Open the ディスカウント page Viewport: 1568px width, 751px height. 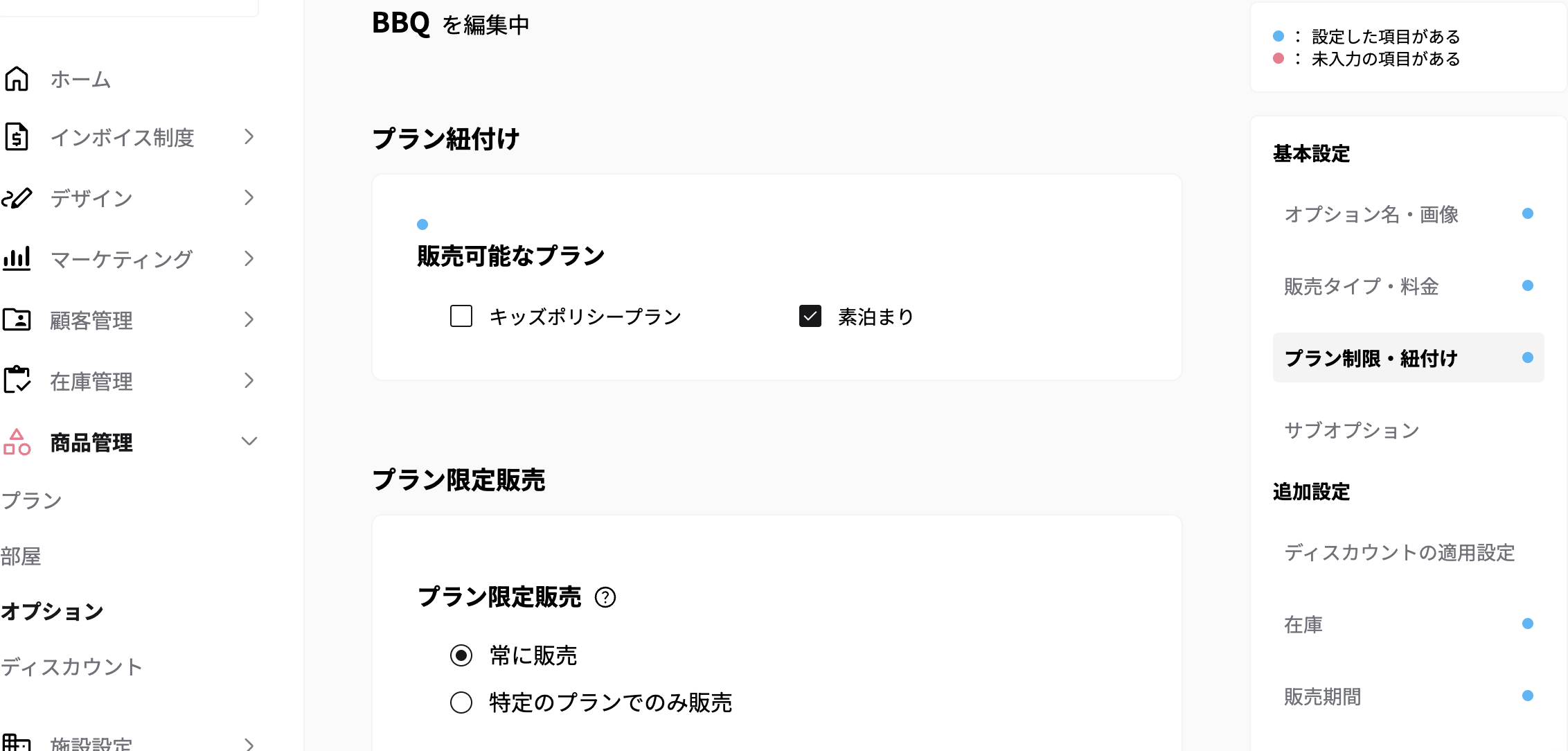(x=71, y=666)
